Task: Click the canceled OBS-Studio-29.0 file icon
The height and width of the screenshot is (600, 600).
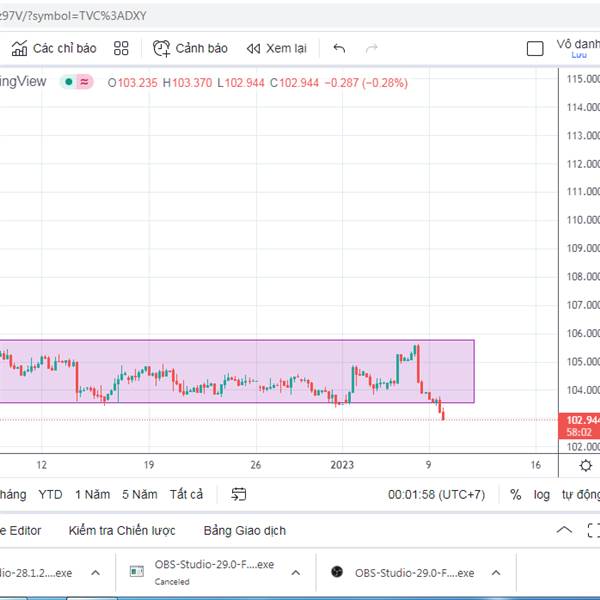Action: [137, 572]
